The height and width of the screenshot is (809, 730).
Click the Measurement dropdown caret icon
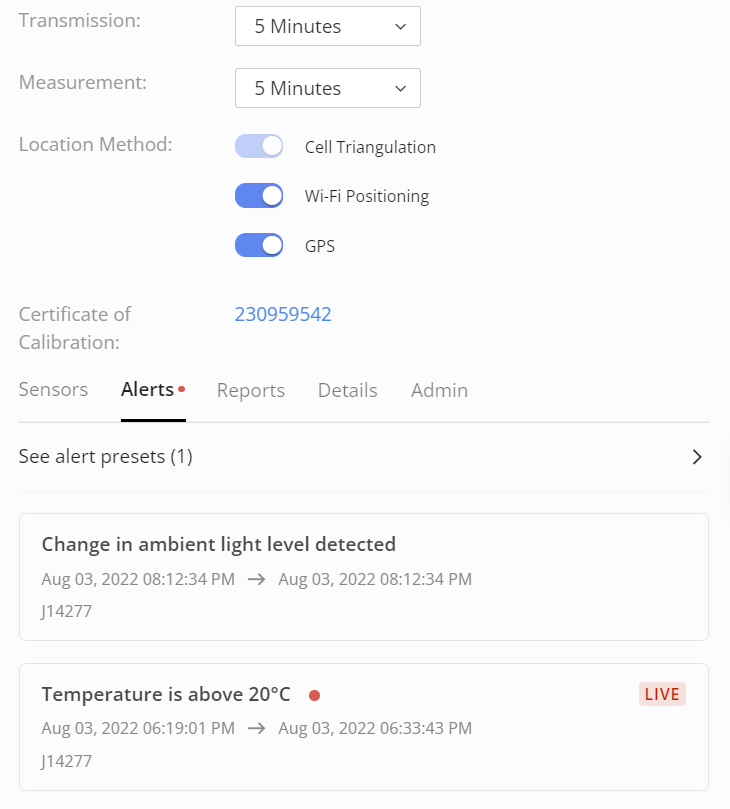tap(400, 89)
